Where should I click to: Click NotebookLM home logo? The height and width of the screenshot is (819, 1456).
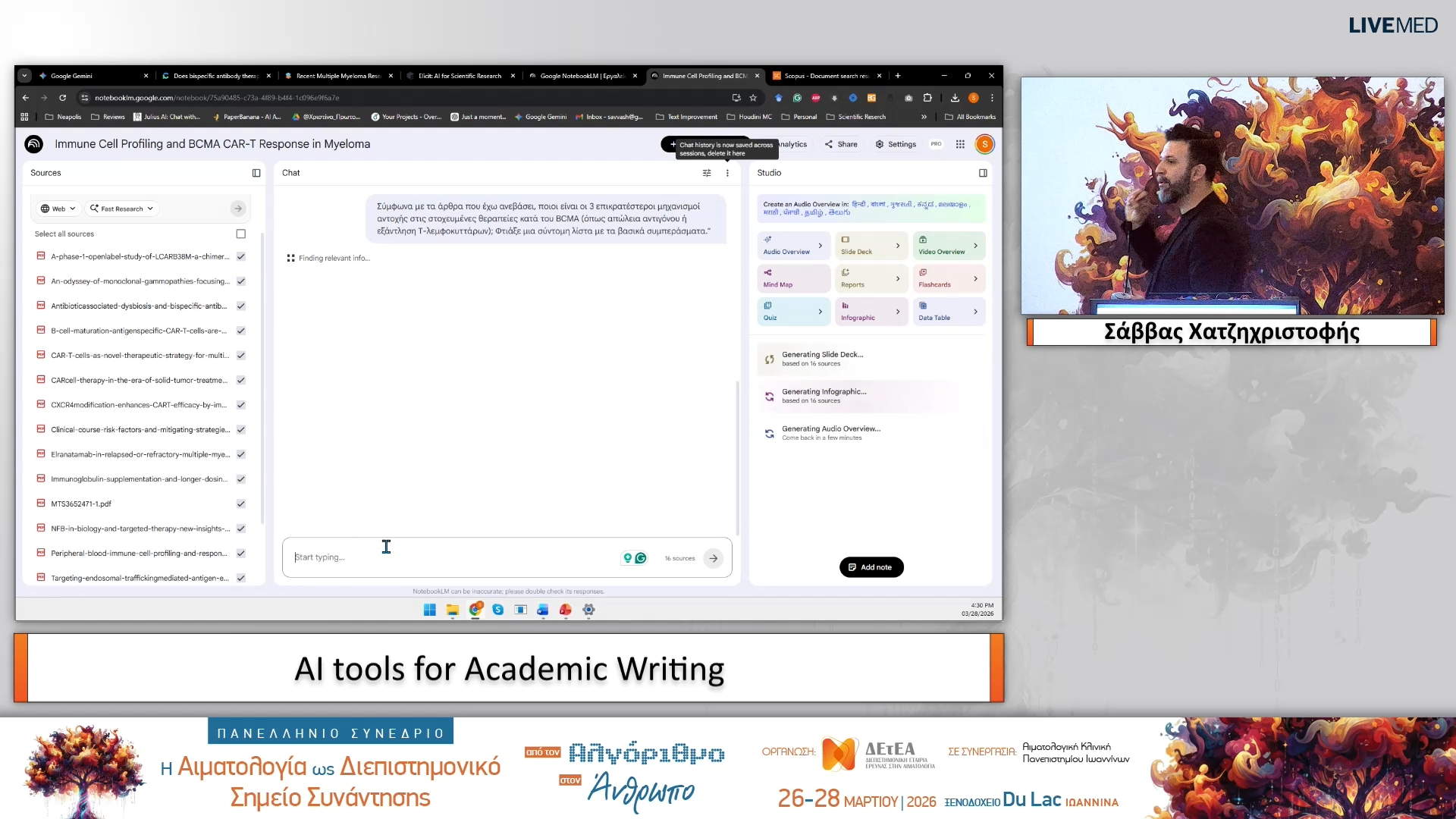tap(34, 144)
